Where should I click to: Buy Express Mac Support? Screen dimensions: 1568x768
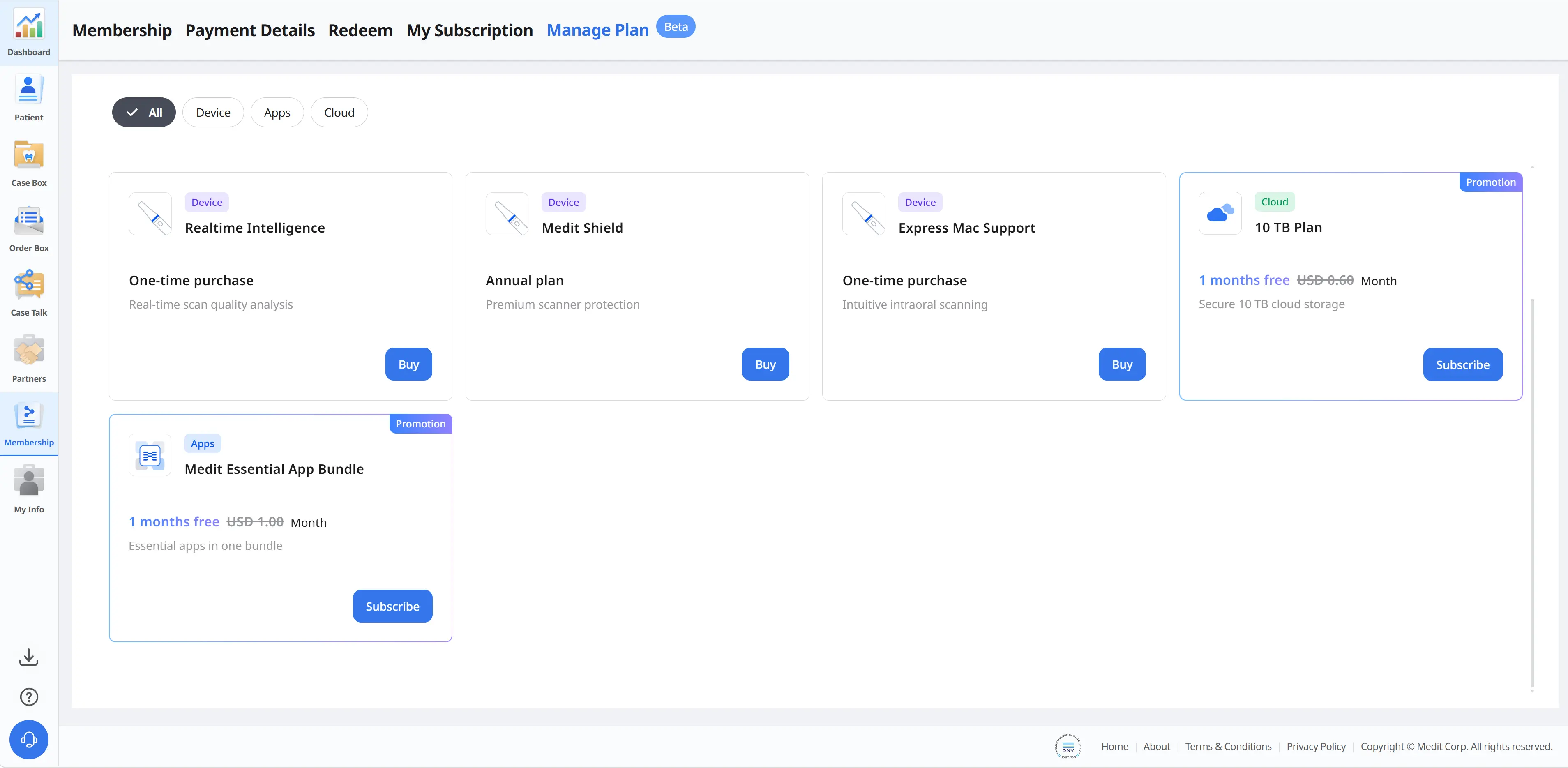[1122, 364]
